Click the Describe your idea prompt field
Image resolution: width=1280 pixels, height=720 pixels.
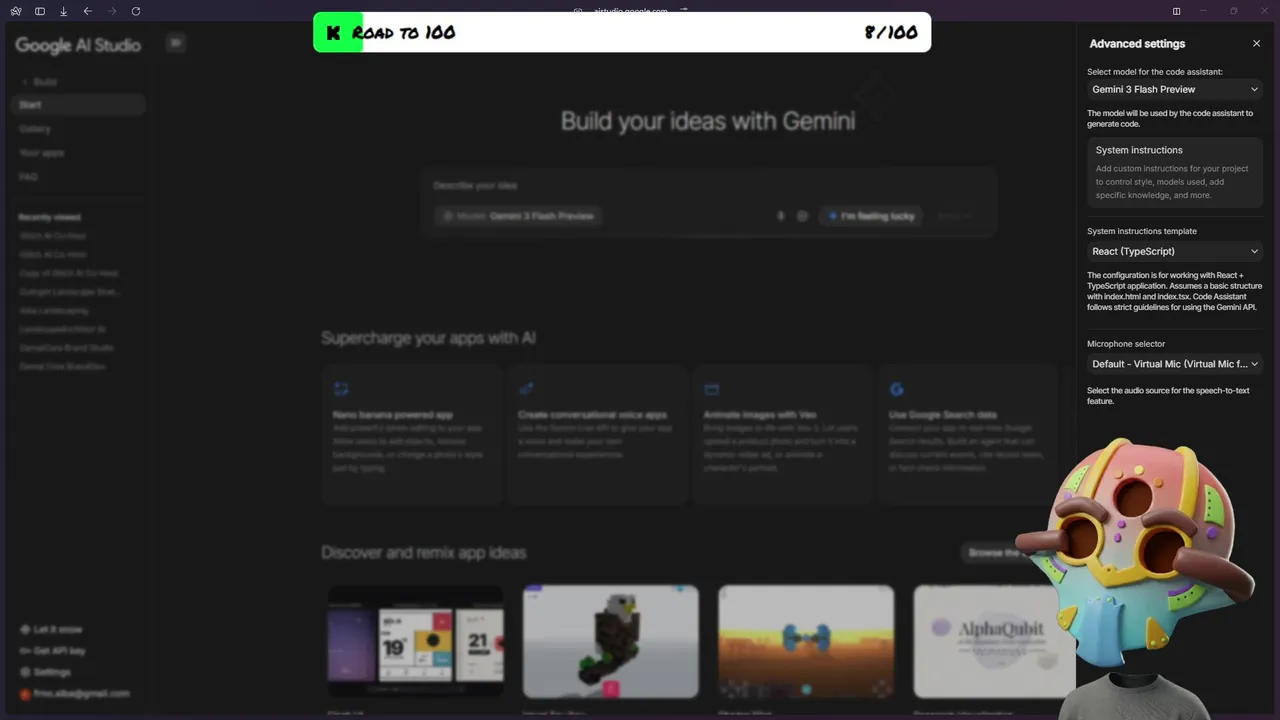tap(708, 186)
